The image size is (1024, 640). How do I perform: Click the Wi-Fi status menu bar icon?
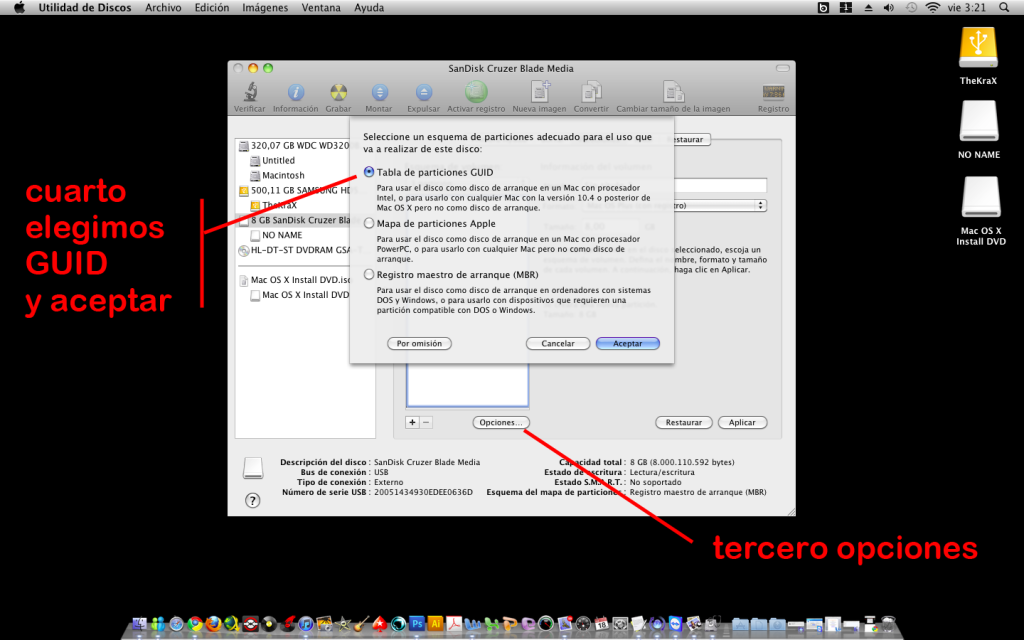pyautogui.click(x=933, y=8)
